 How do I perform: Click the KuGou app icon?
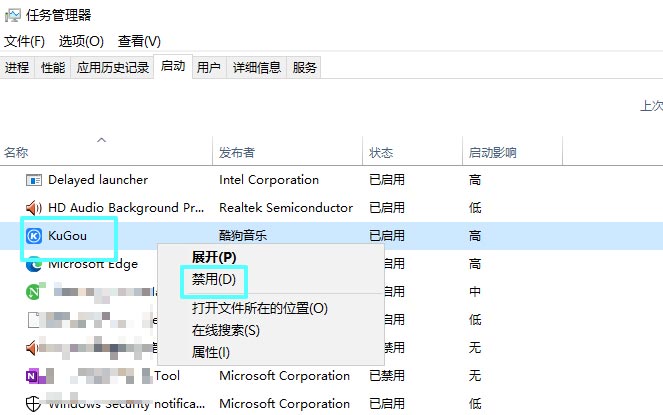pos(34,236)
